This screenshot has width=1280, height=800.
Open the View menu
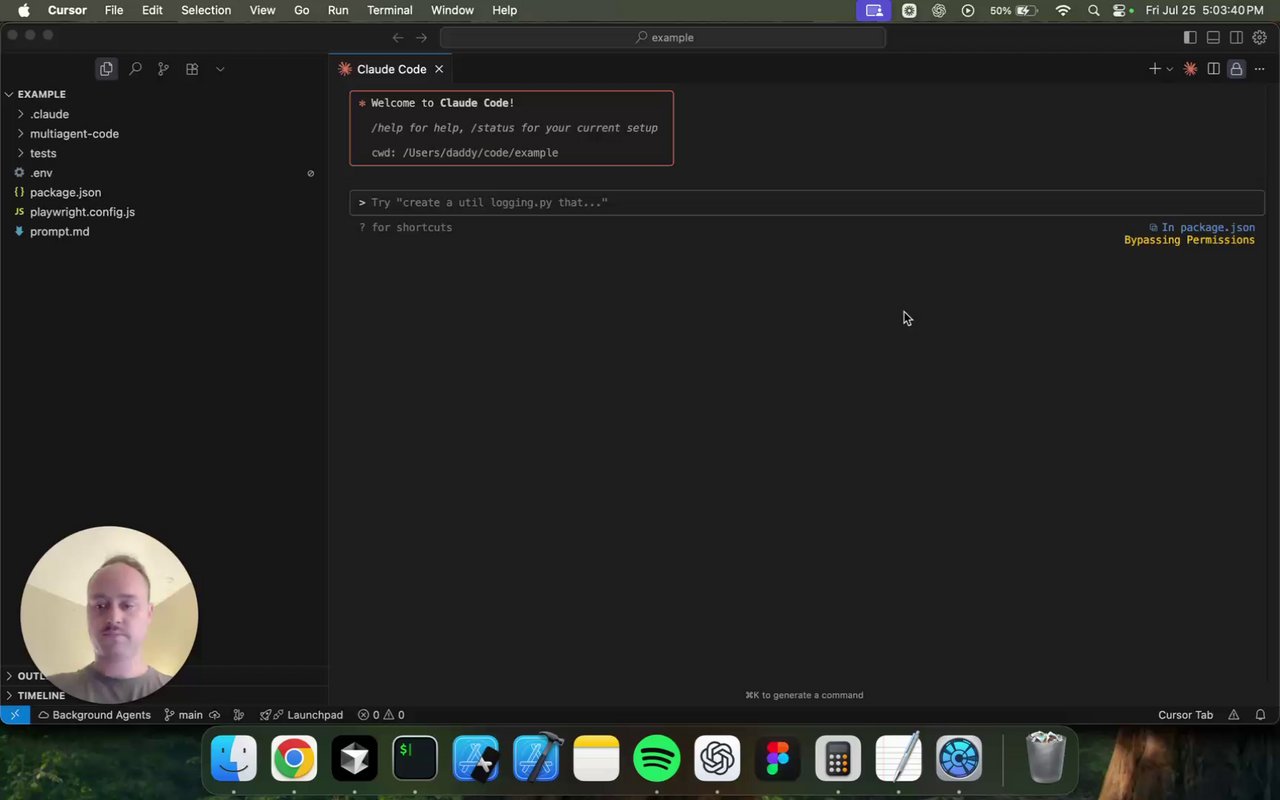(x=262, y=10)
